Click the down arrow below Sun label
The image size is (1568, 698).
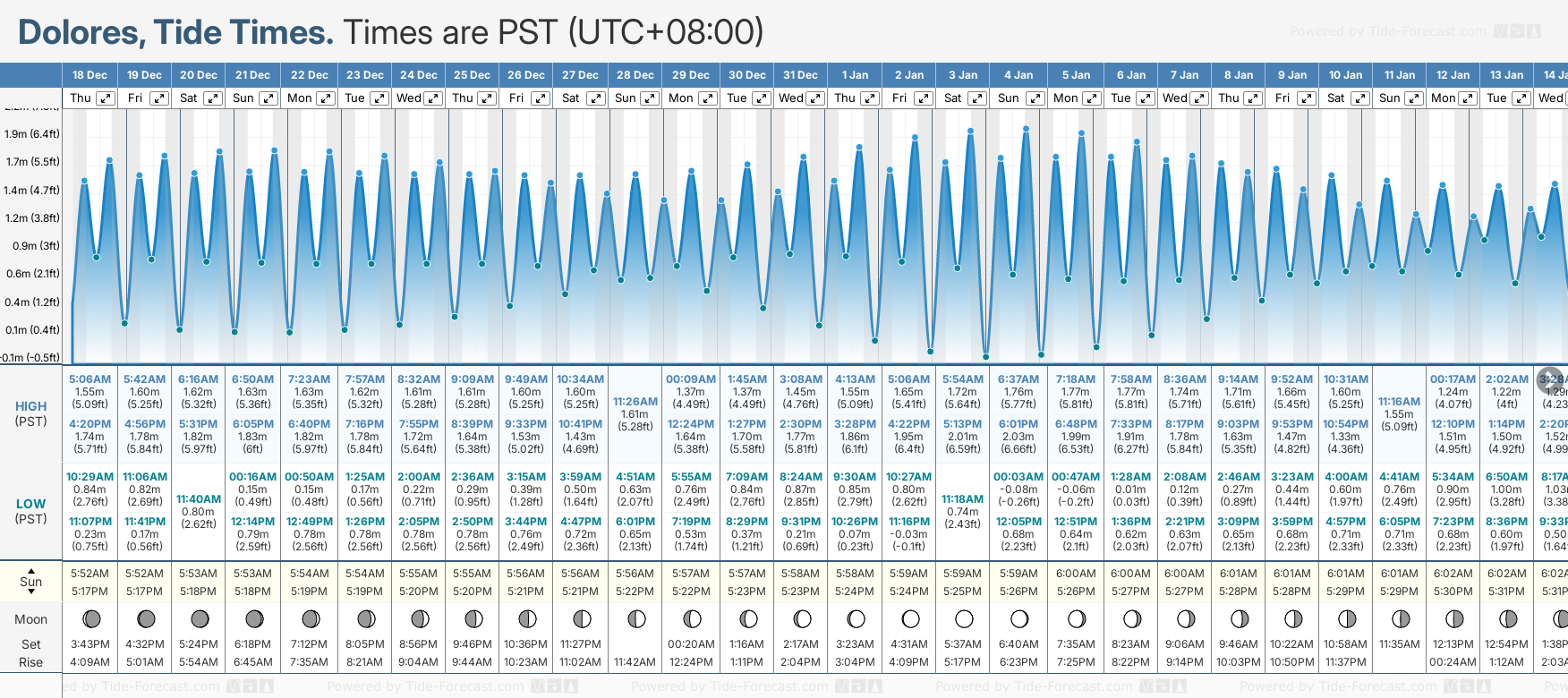31,593
